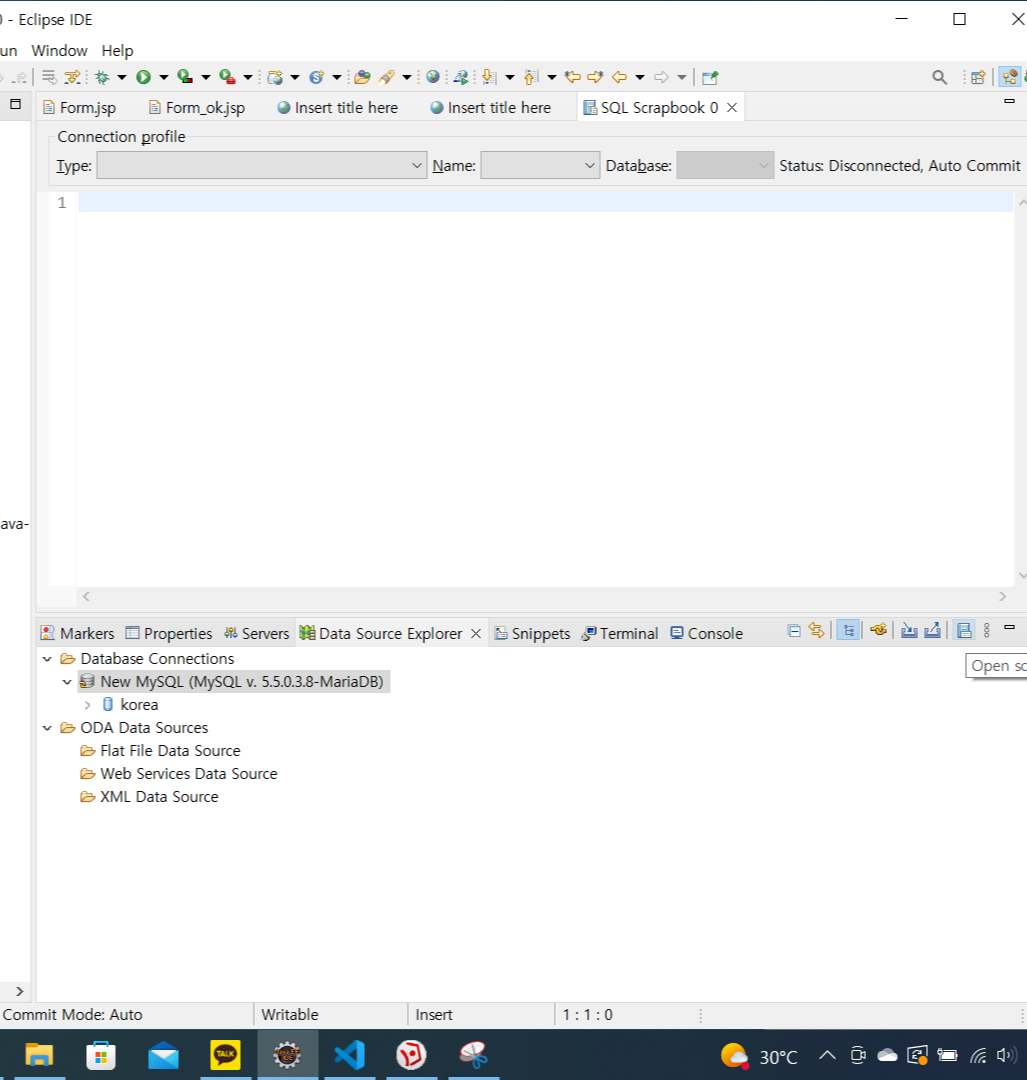1027x1080 pixels.
Task: Open the Help menu
Action: coord(117,51)
